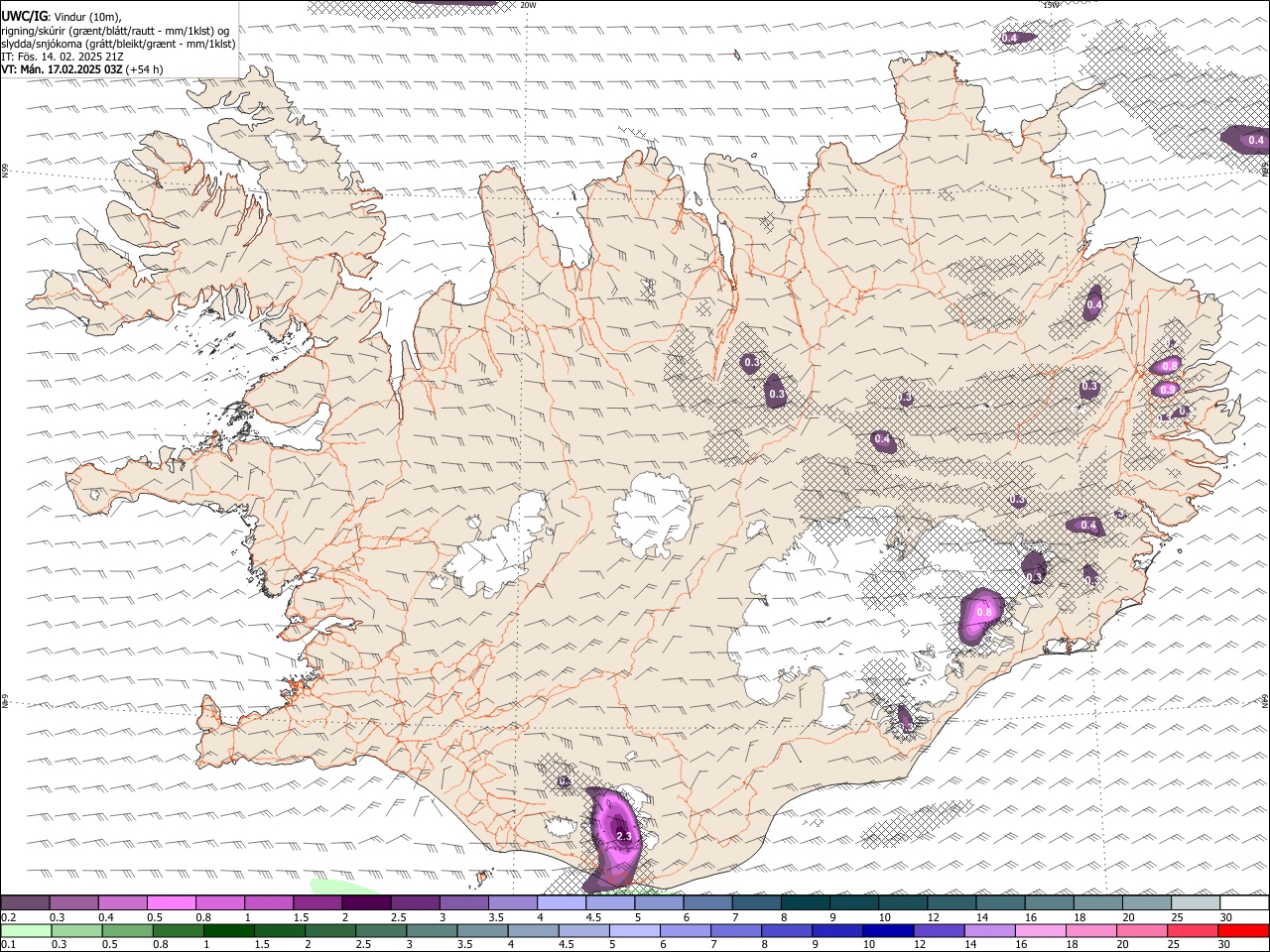
Task: Click the dark teal swatch between 8 and 9 in the upper legend row
Action: [806, 903]
